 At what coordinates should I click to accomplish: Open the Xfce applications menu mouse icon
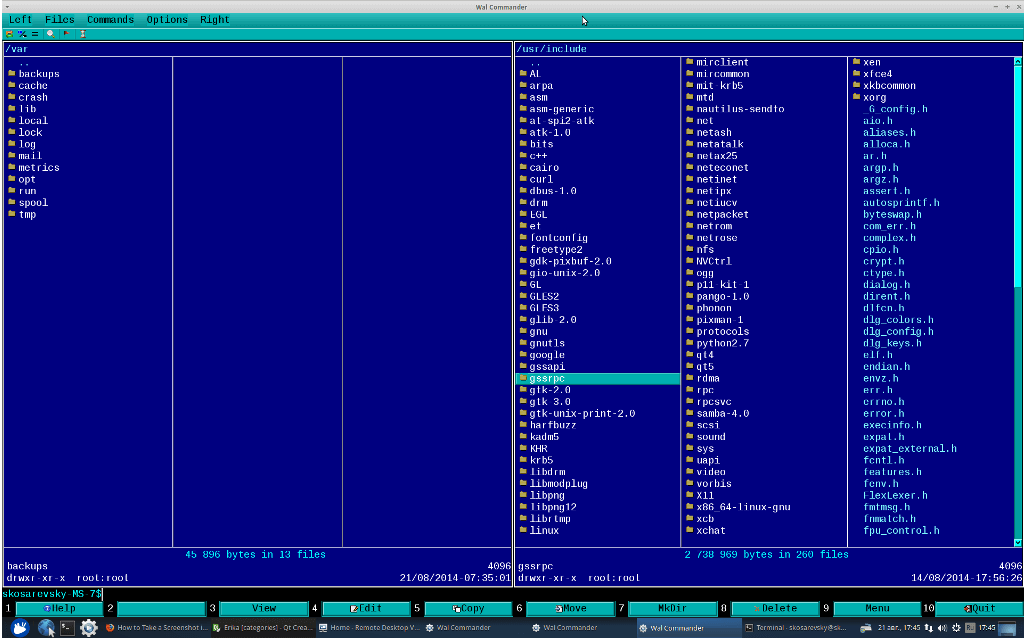pos(19,628)
